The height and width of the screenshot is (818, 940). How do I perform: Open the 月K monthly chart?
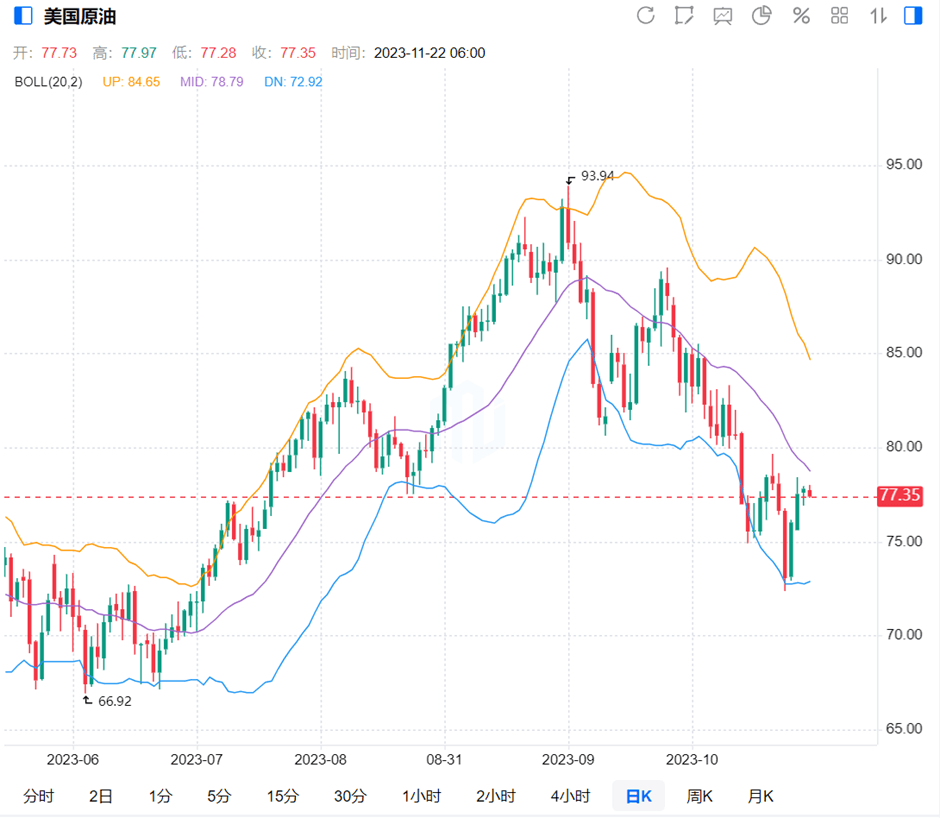[x=761, y=796]
